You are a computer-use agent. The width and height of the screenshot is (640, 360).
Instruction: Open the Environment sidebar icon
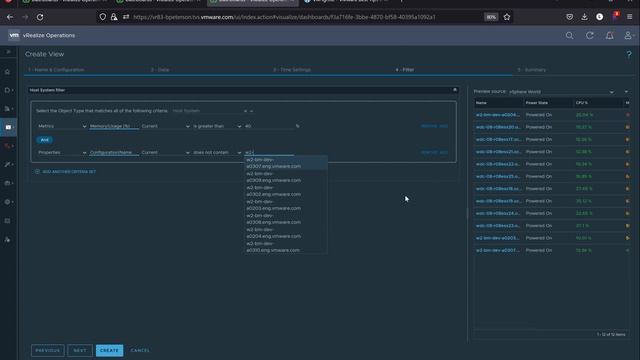pos(7,109)
